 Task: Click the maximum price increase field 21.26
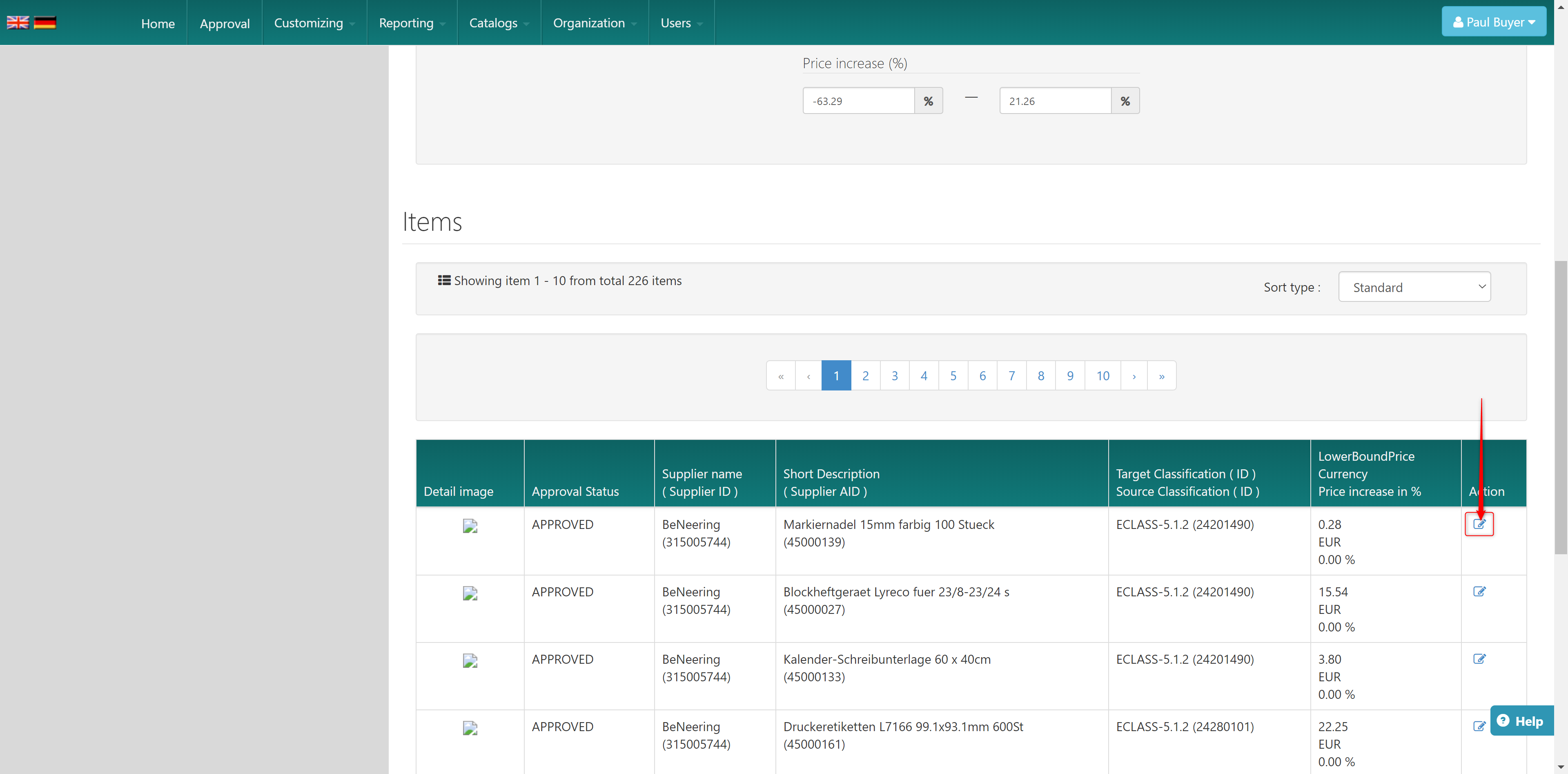point(1055,101)
